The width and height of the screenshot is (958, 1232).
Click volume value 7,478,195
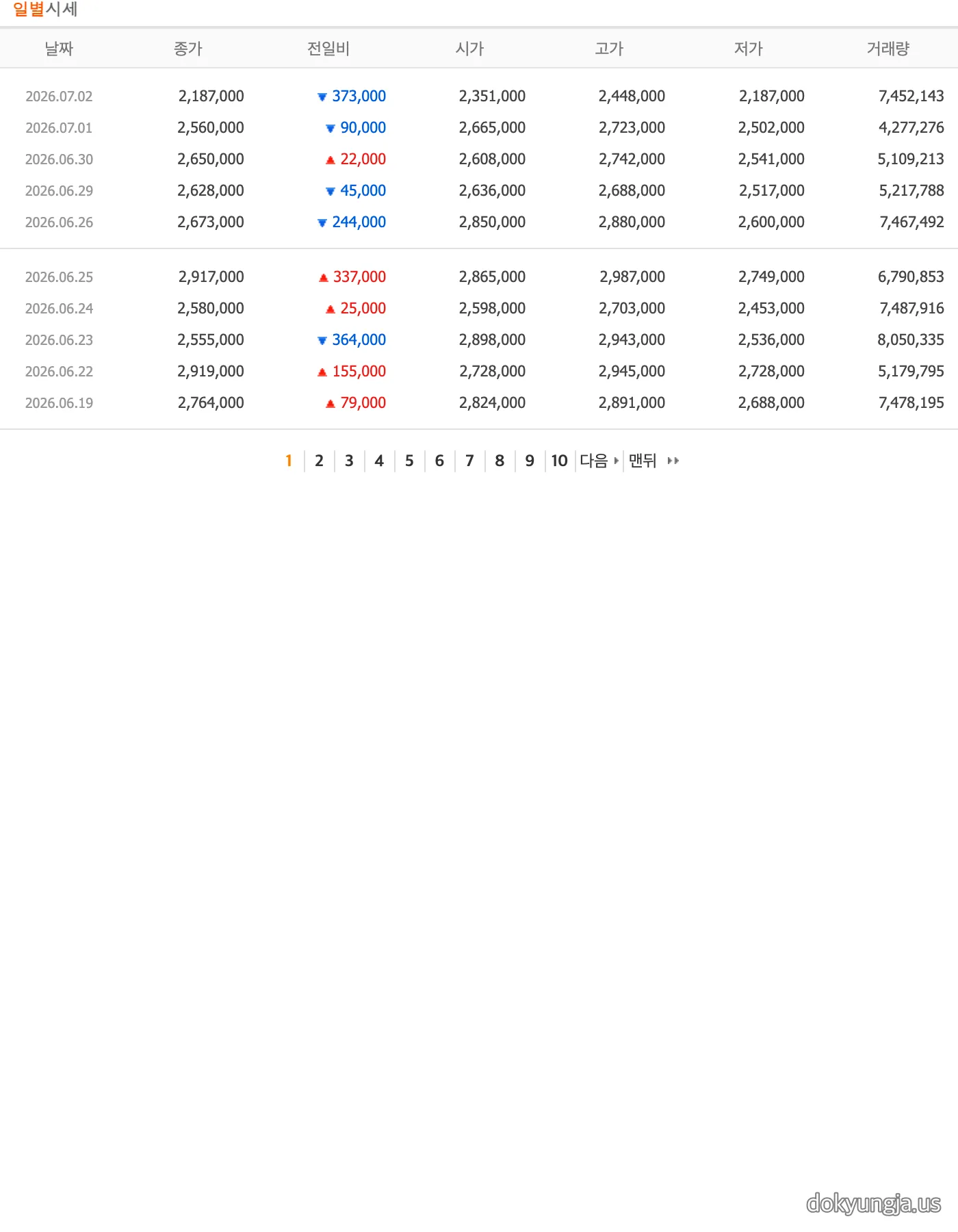click(x=911, y=403)
